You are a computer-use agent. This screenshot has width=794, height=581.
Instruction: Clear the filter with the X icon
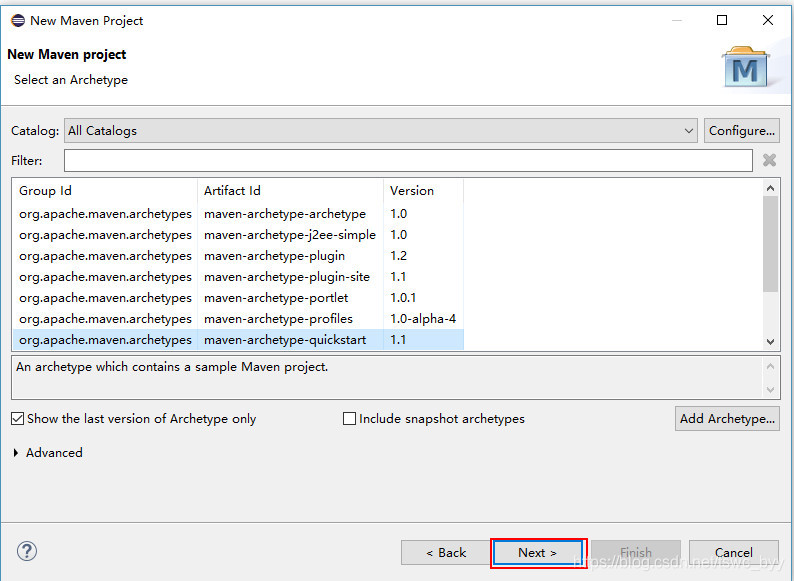tap(769, 160)
